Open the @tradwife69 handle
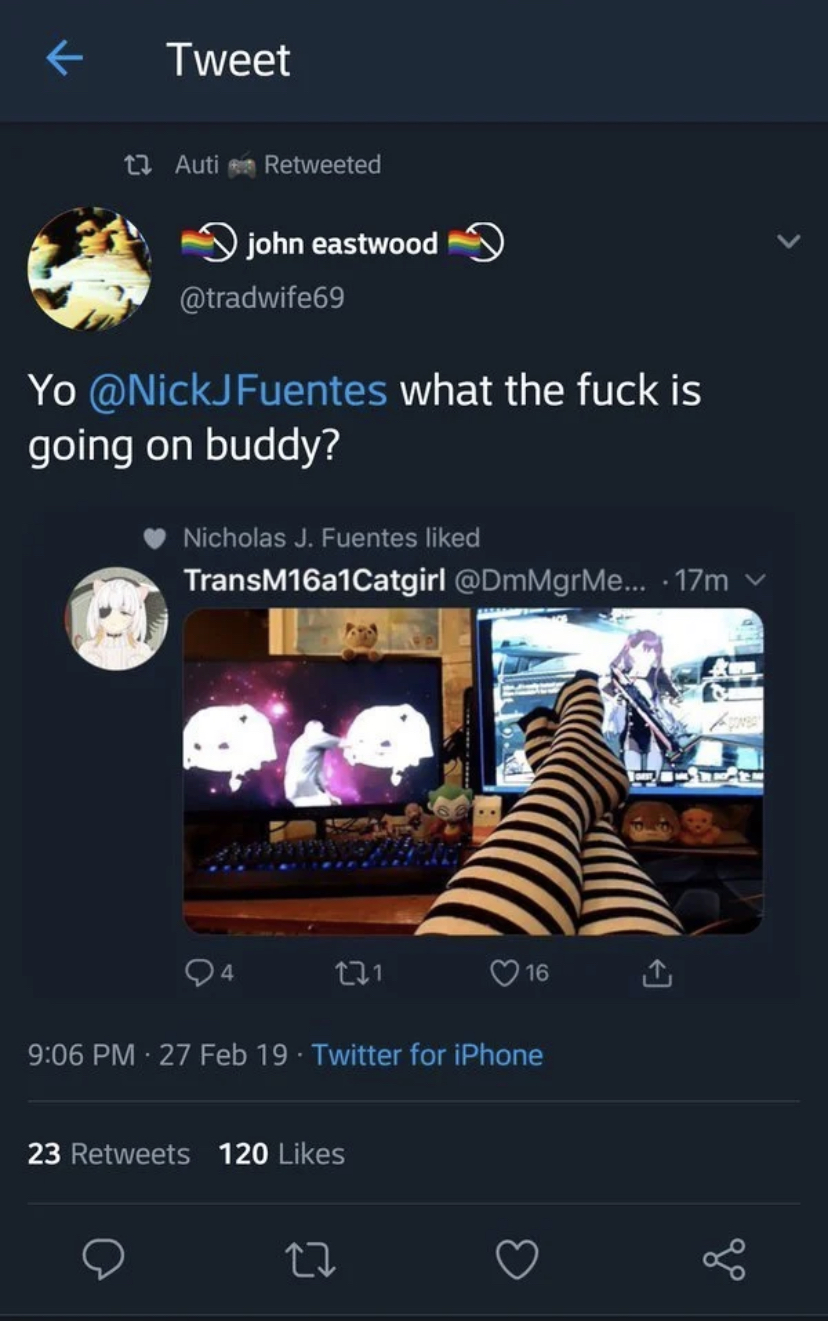Screen dimensions: 828x1321 click(x=262, y=298)
